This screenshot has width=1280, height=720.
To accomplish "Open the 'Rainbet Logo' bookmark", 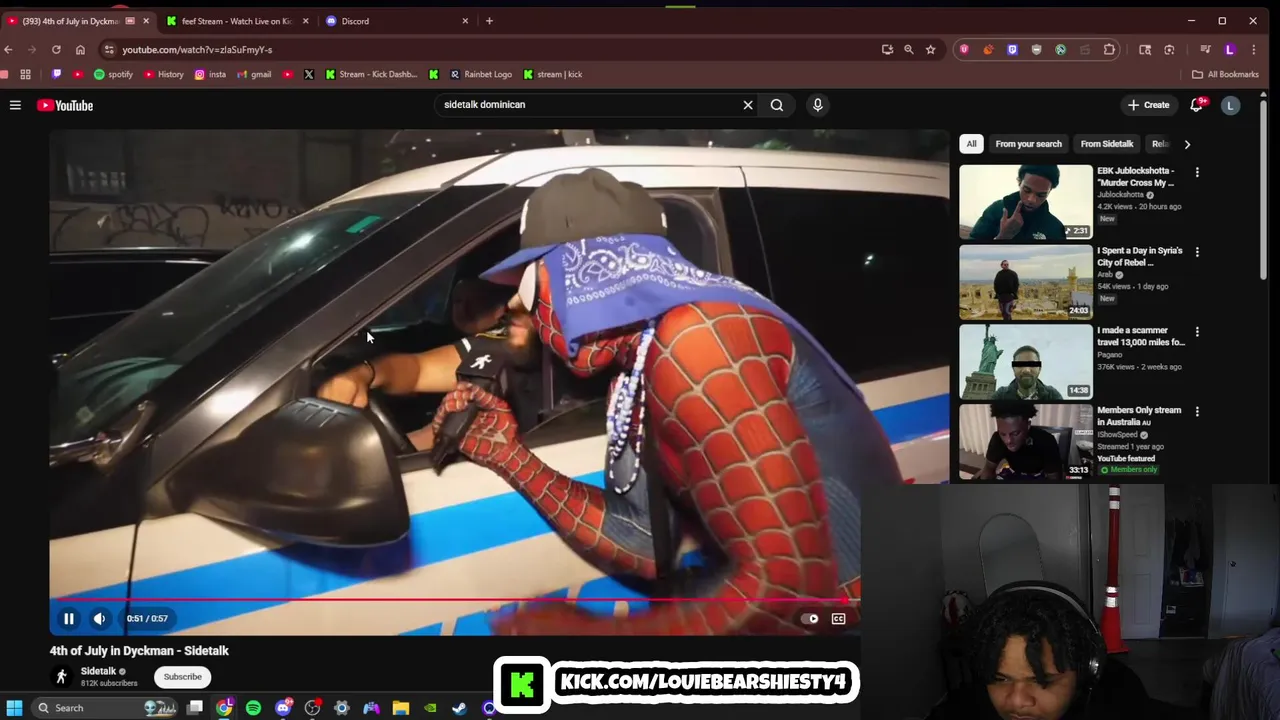I will click(481, 74).
